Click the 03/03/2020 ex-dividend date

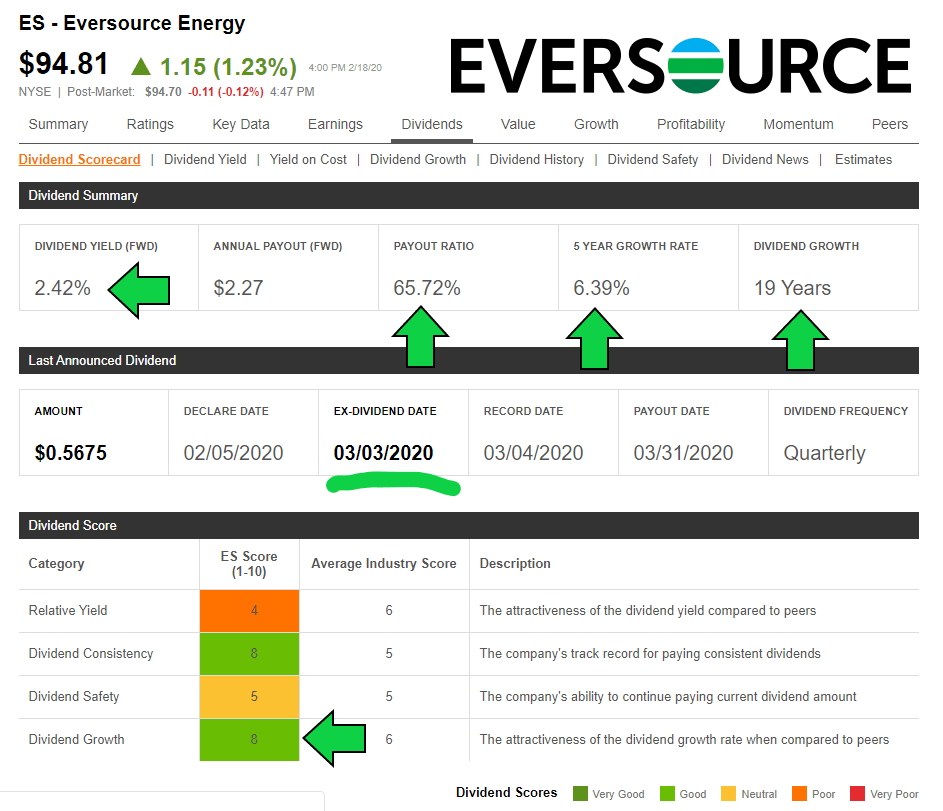[x=383, y=453]
